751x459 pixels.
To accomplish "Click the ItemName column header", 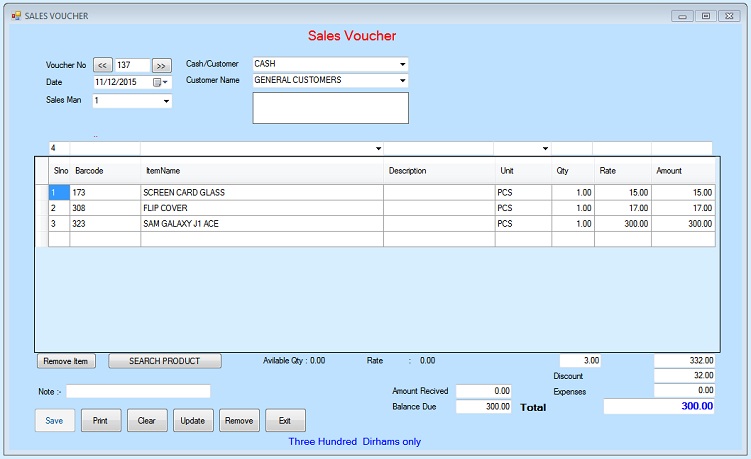I will pyautogui.click(x=162, y=171).
